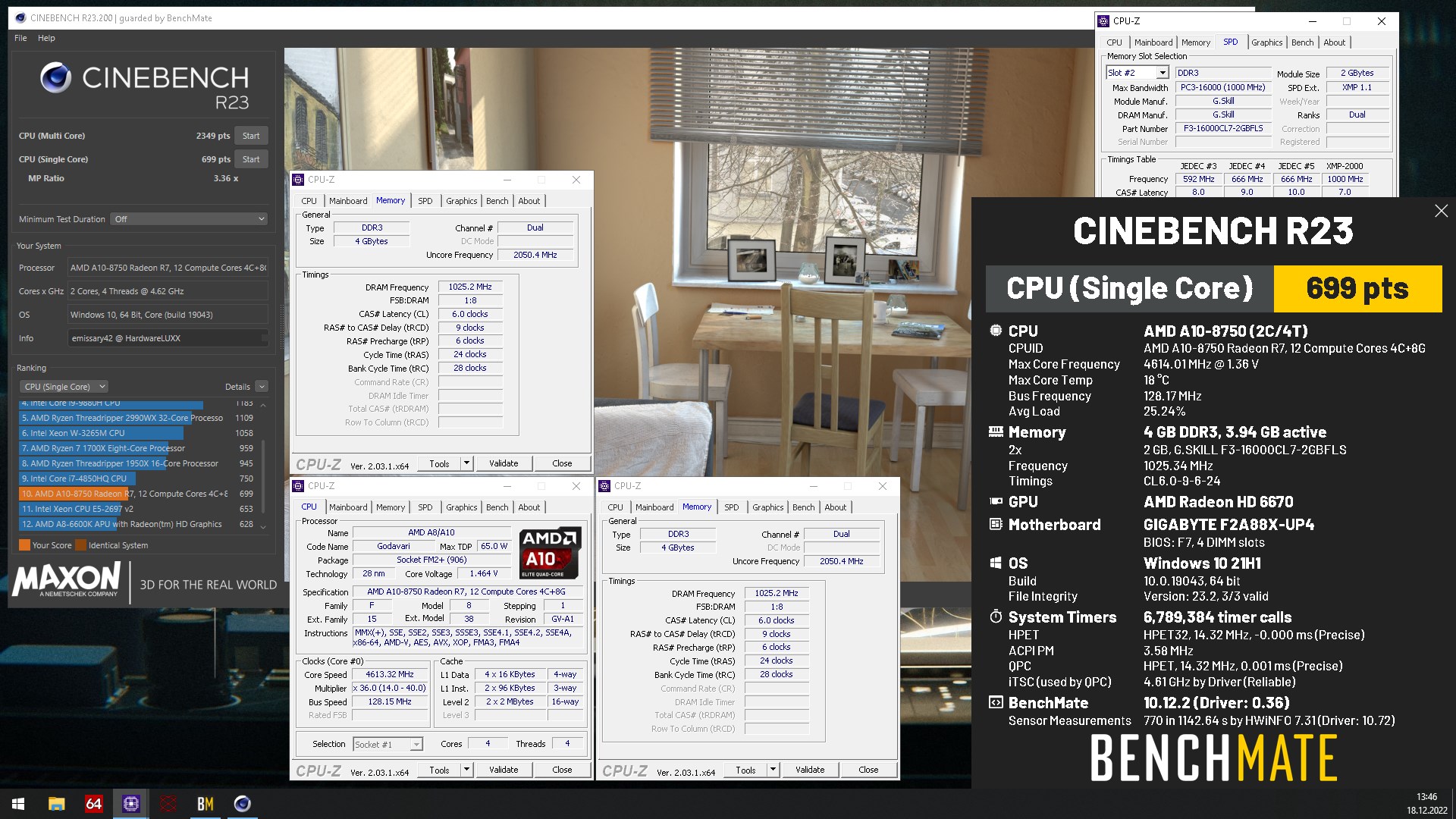Open Tools dropdown arrow in CPU tab CPU-Z window
1456x819 pixels.
point(467,770)
